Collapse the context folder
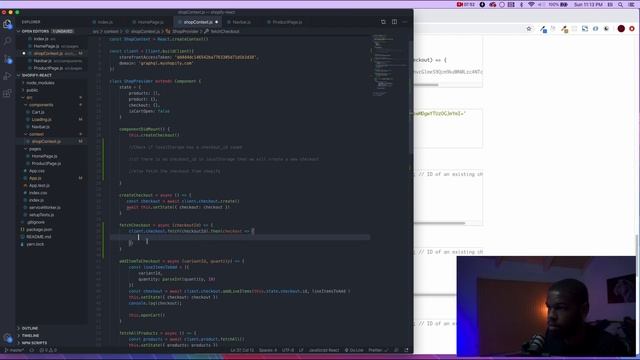 (36, 134)
